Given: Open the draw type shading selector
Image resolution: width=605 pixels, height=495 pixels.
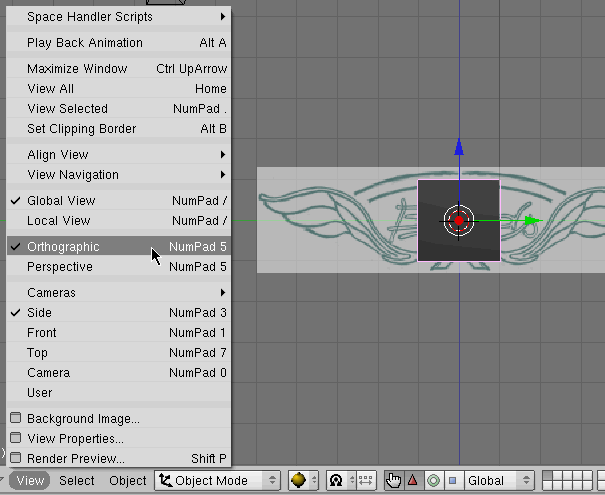Looking at the screenshot, I should [x=303, y=481].
